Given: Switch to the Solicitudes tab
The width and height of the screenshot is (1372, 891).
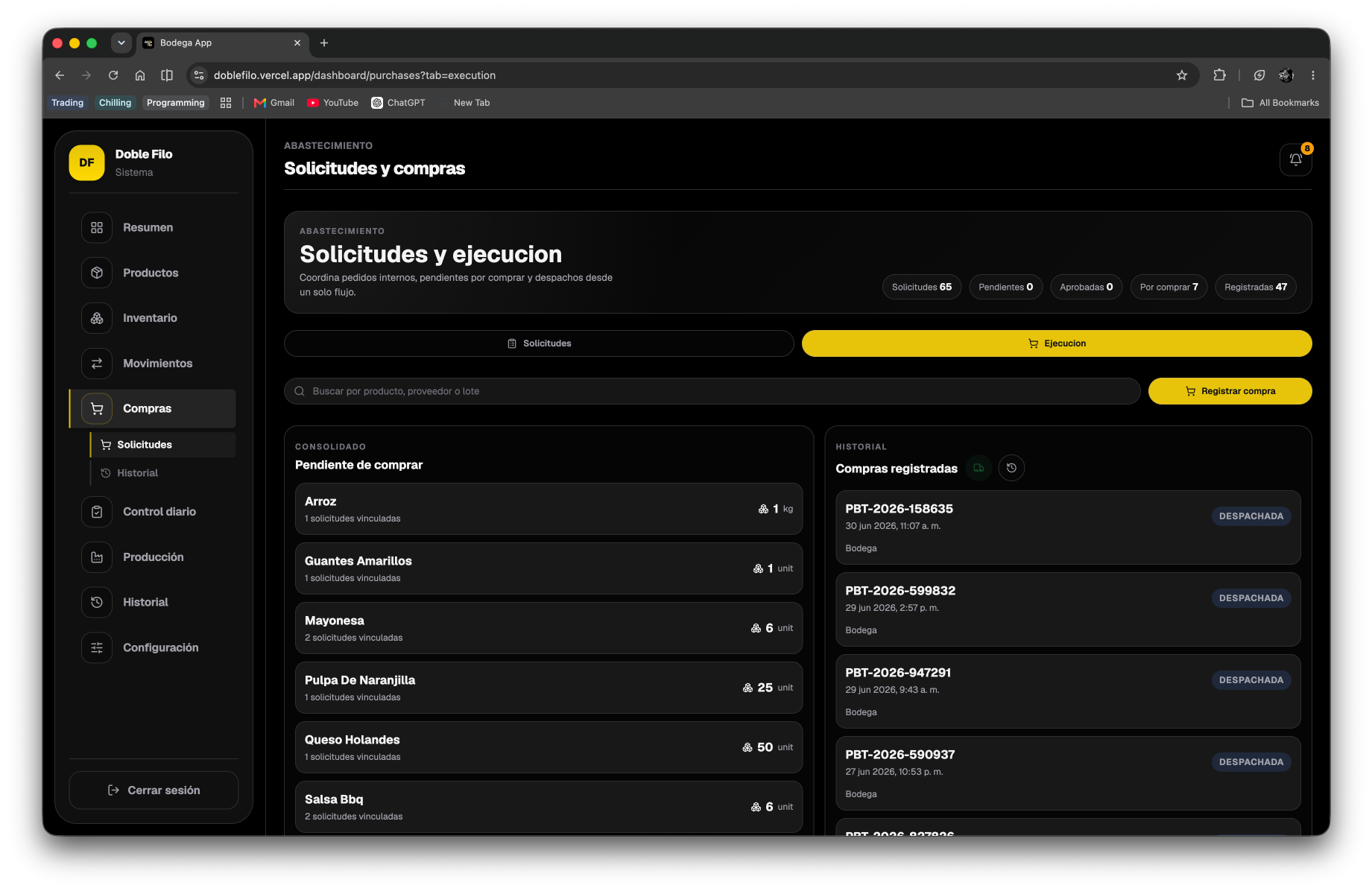Looking at the screenshot, I should coord(539,343).
